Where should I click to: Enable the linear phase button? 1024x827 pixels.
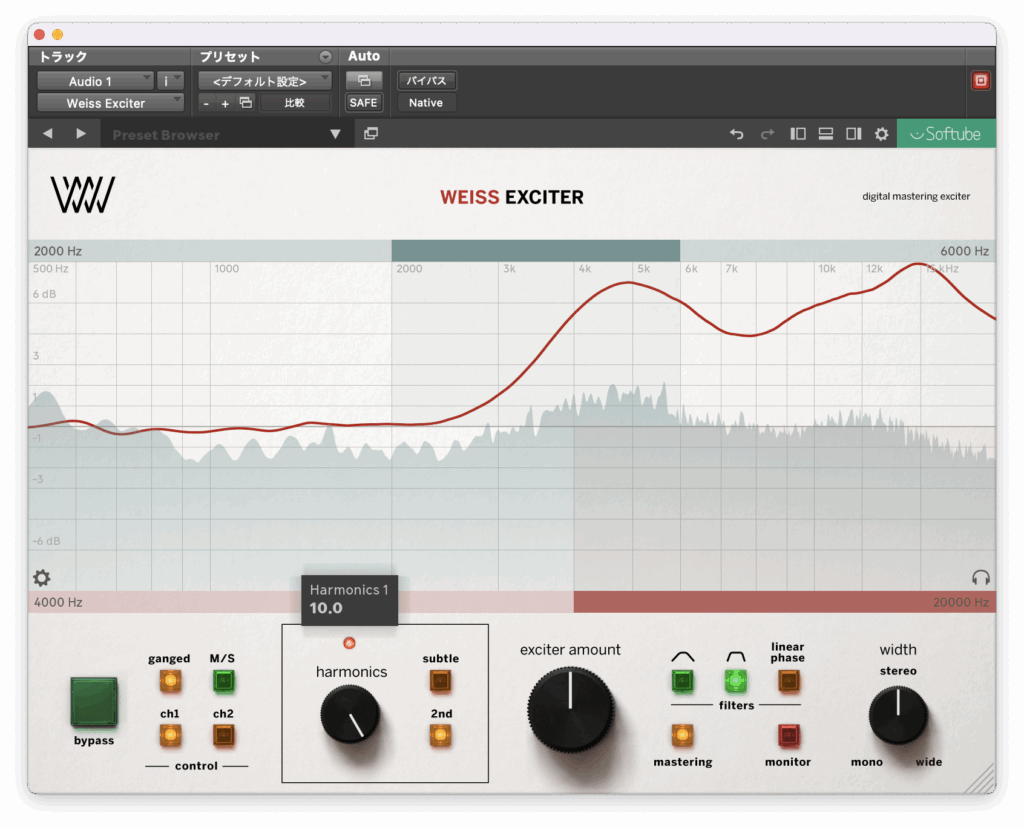tap(788, 681)
